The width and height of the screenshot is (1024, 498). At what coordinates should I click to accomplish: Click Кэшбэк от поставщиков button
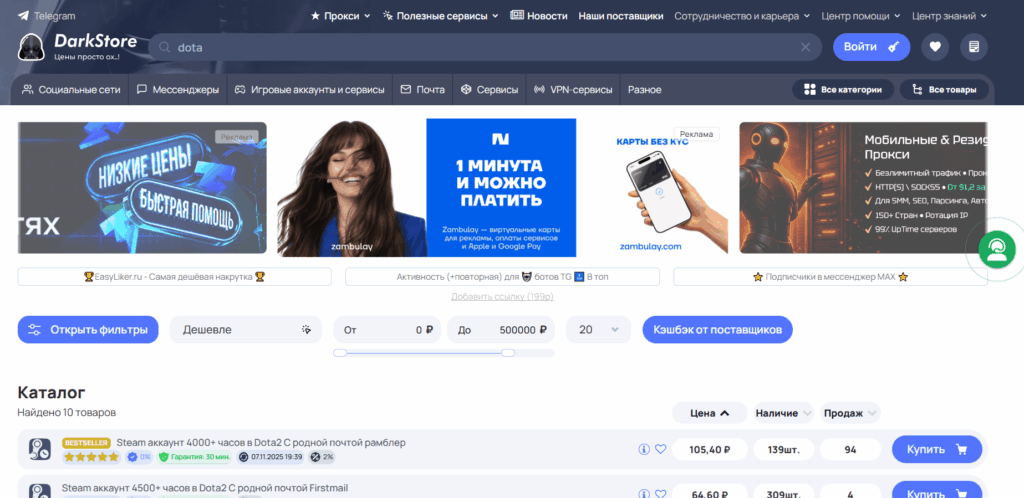coord(717,330)
